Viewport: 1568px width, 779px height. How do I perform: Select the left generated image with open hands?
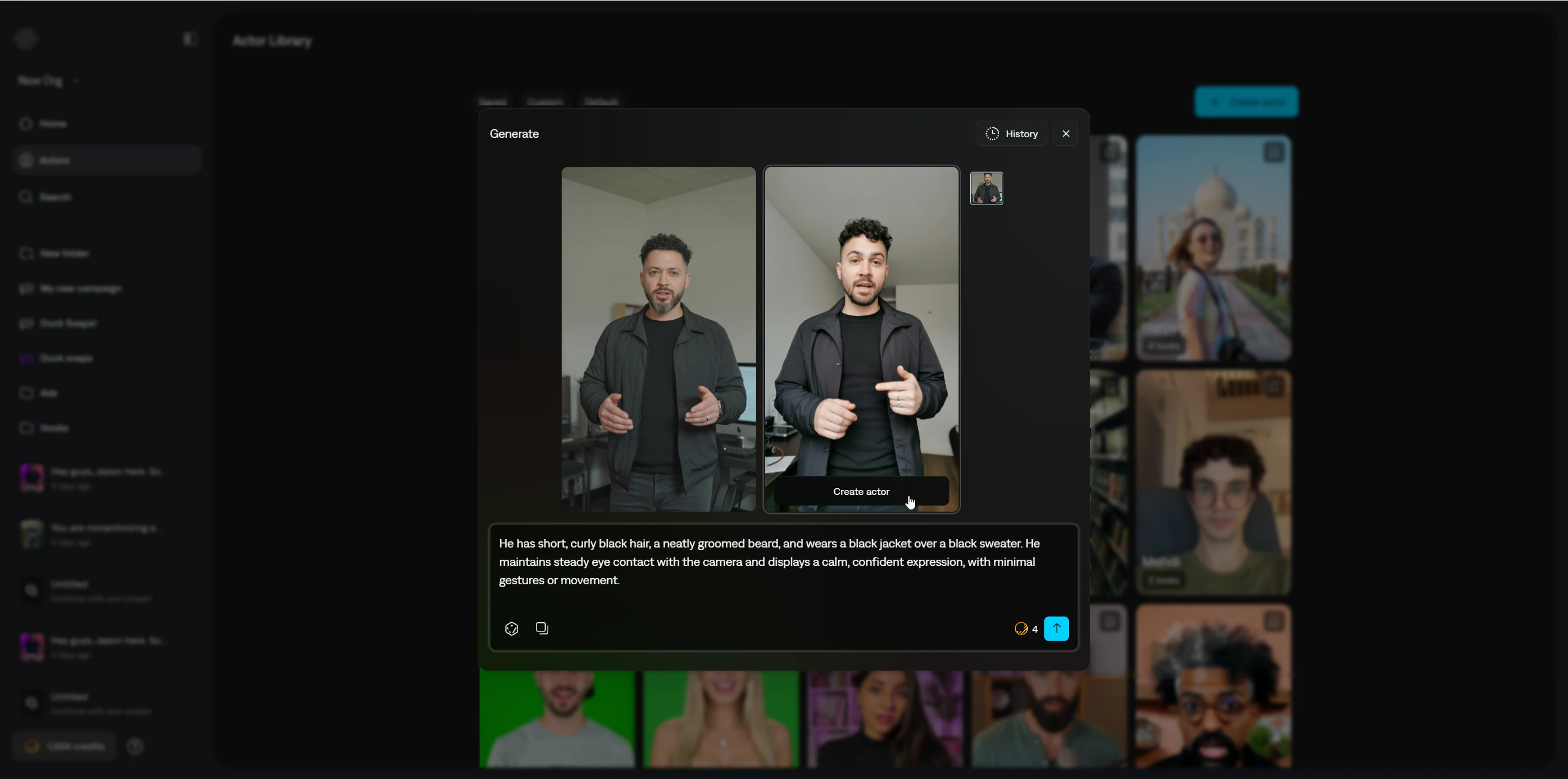pyautogui.click(x=658, y=339)
